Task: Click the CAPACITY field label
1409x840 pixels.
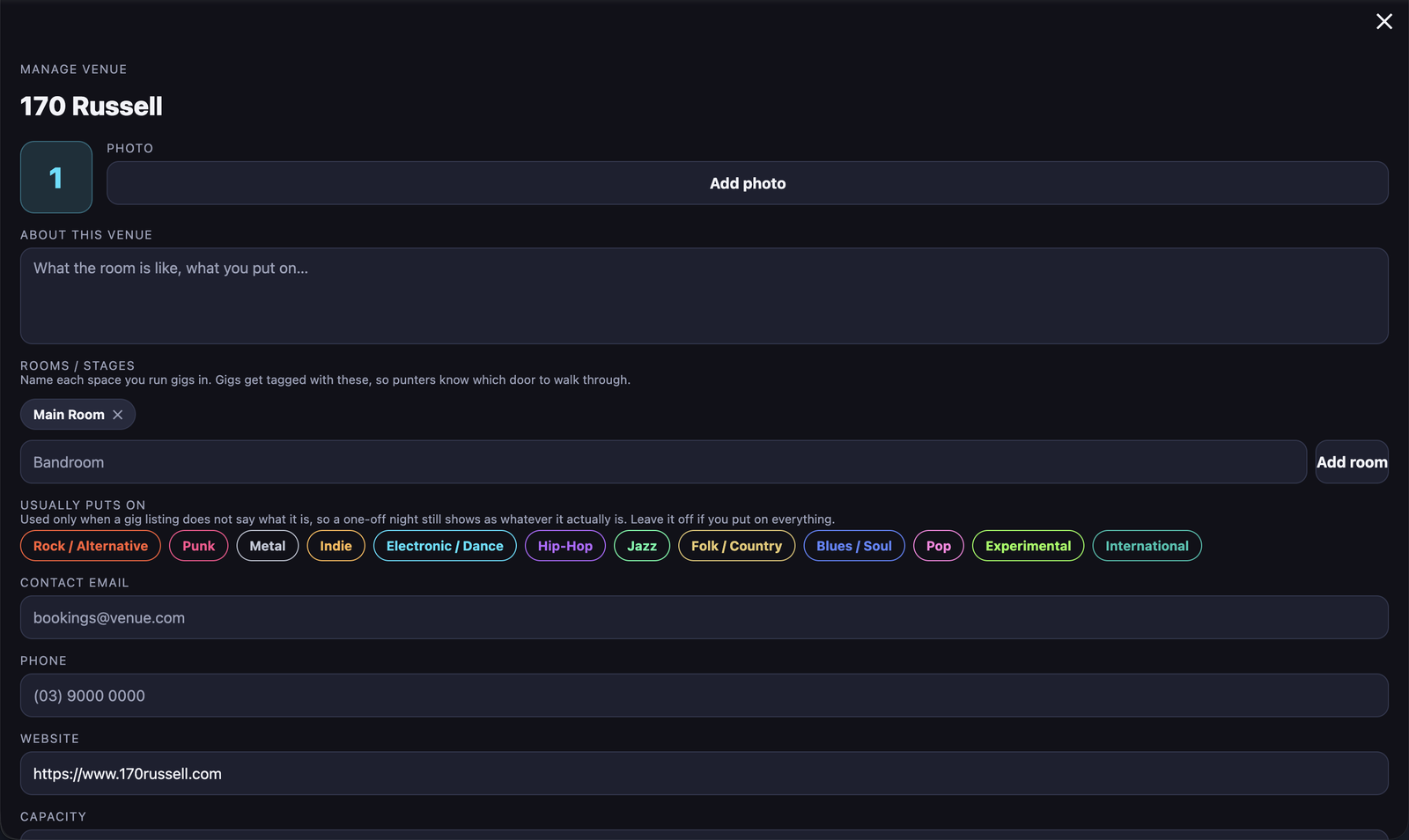Action: [54, 816]
